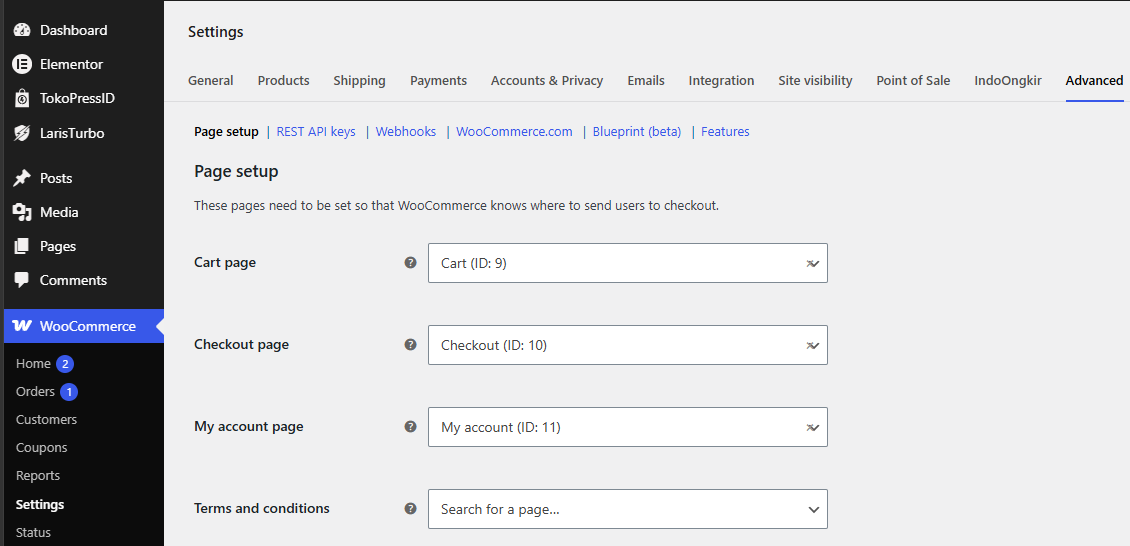This screenshot has height=546, width=1130.
Task: Click the LarisTurbo icon
Action: tap(22, 133)
